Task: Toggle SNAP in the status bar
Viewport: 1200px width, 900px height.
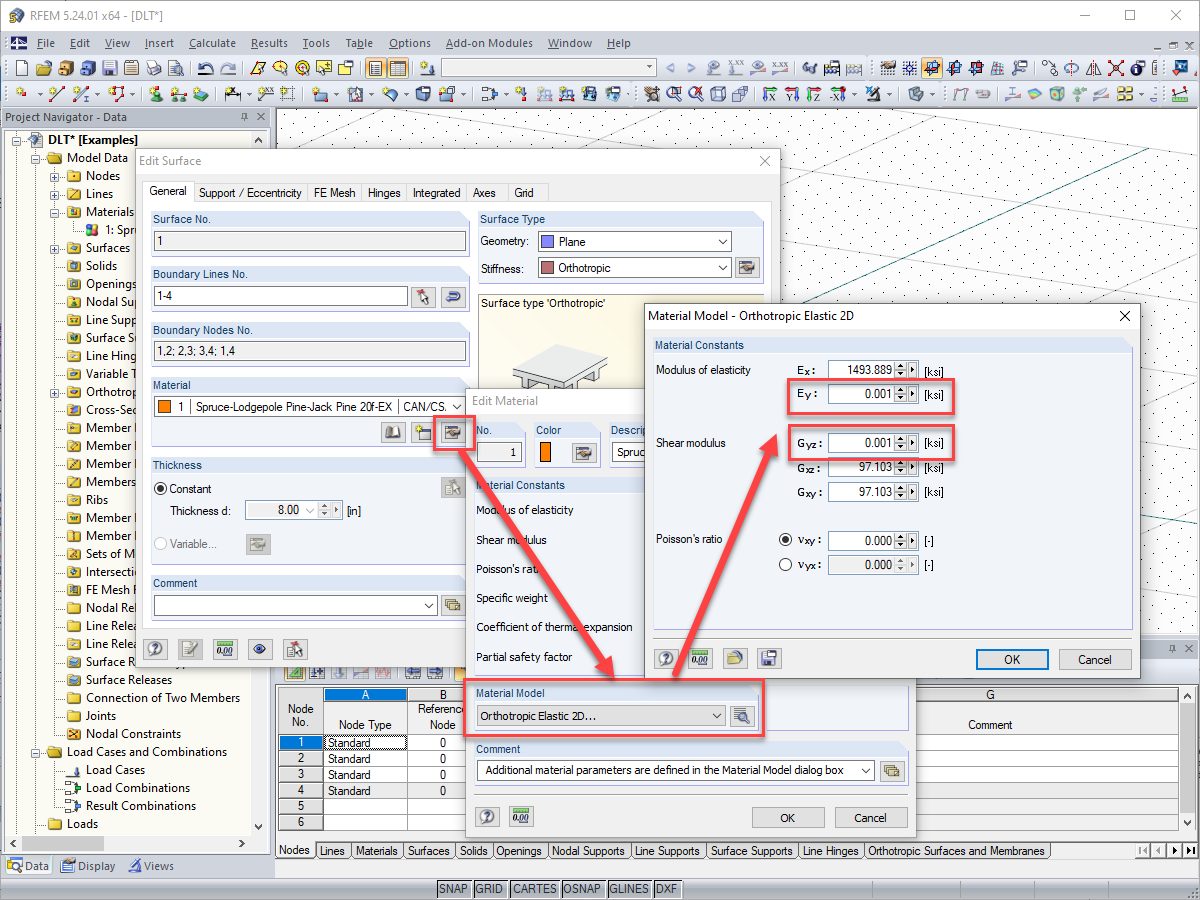Action: pos(454,889)
